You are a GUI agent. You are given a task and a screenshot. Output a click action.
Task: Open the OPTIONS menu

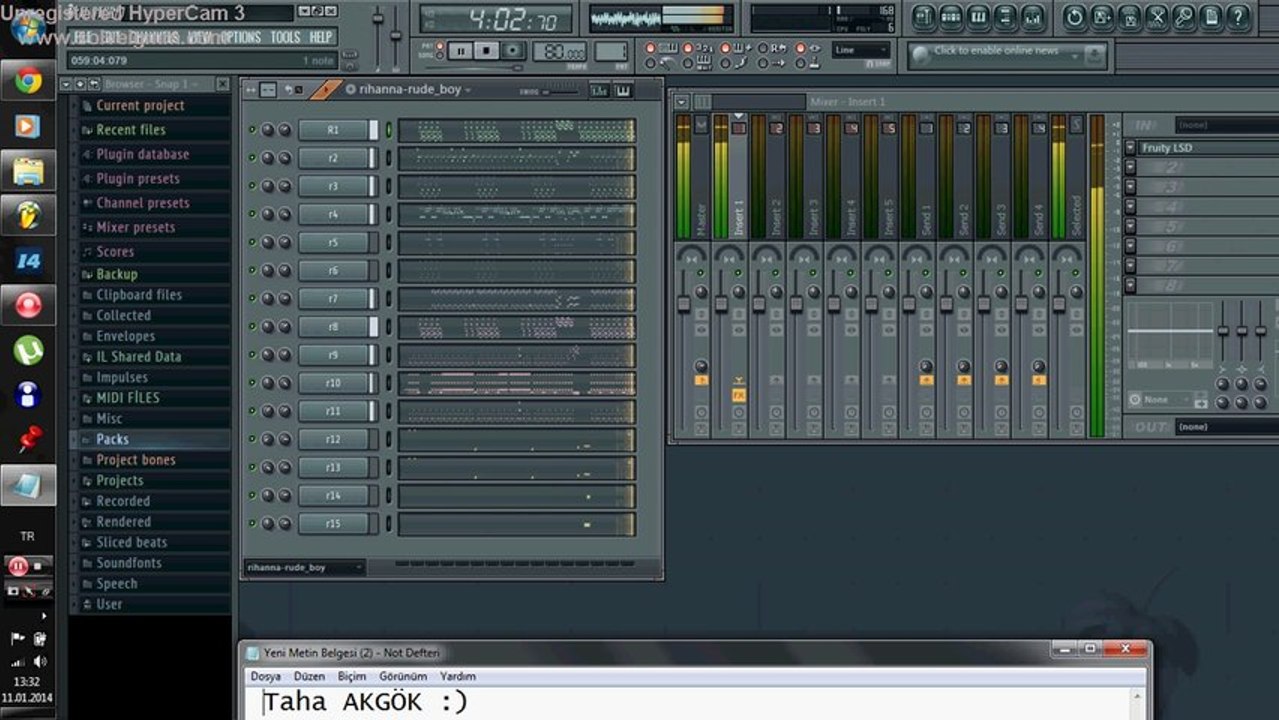tap(240, 37)
